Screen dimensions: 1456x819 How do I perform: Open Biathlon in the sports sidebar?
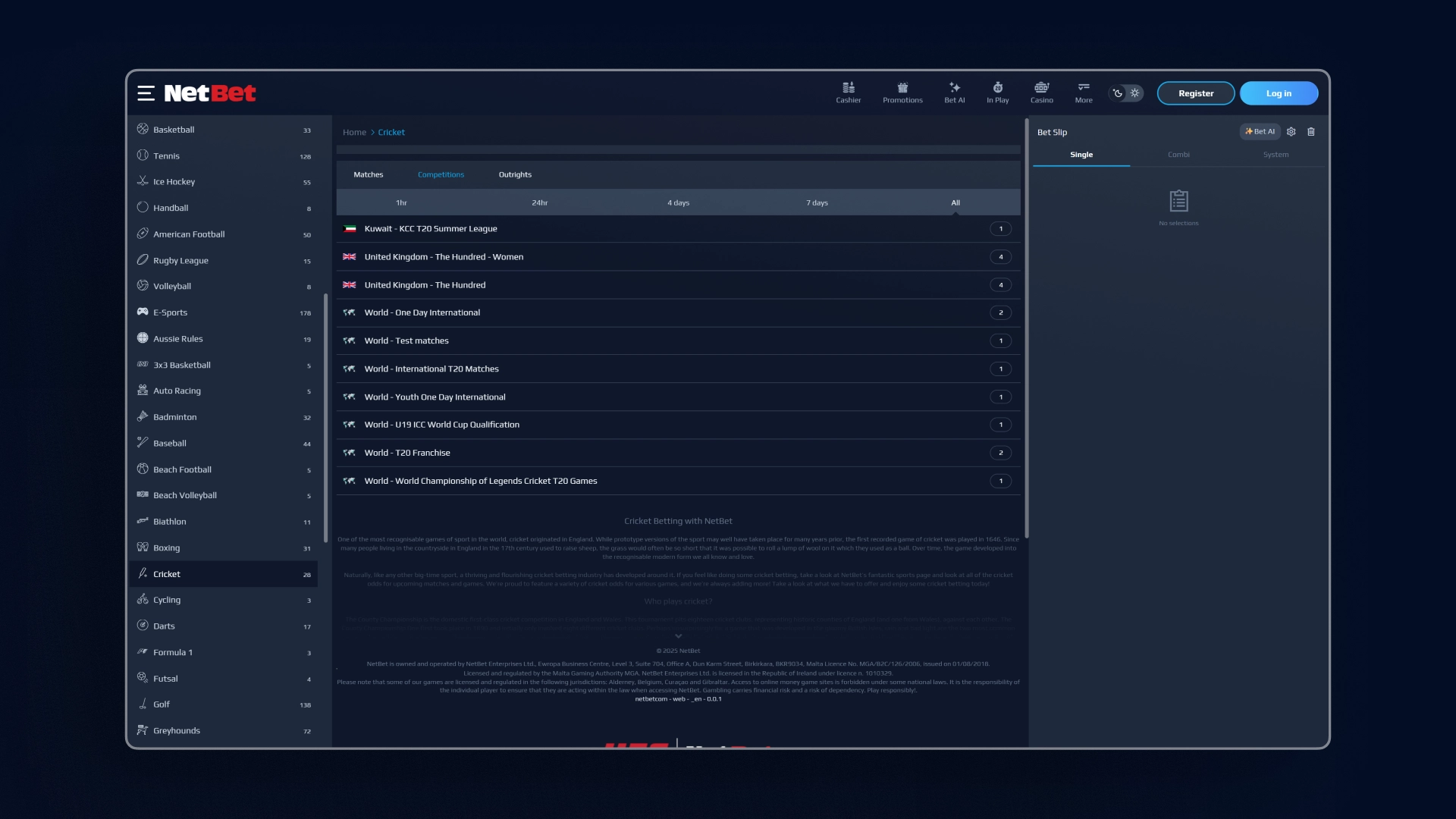[224, 522]
